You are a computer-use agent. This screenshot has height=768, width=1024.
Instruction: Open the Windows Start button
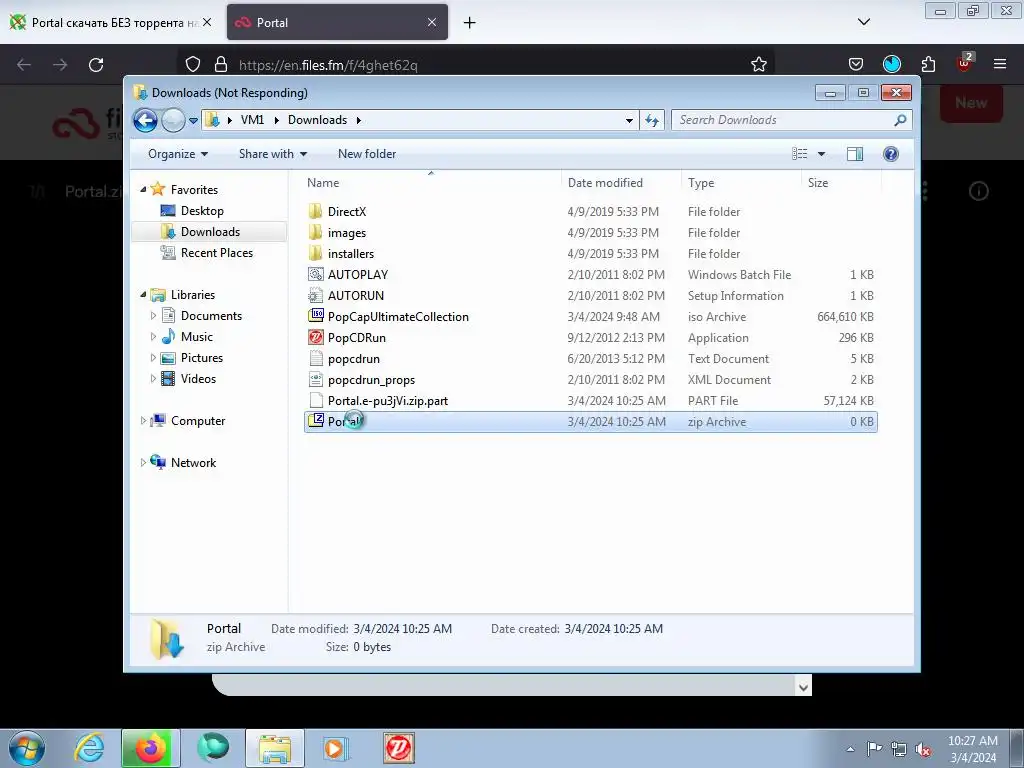(x=27, y=748)
